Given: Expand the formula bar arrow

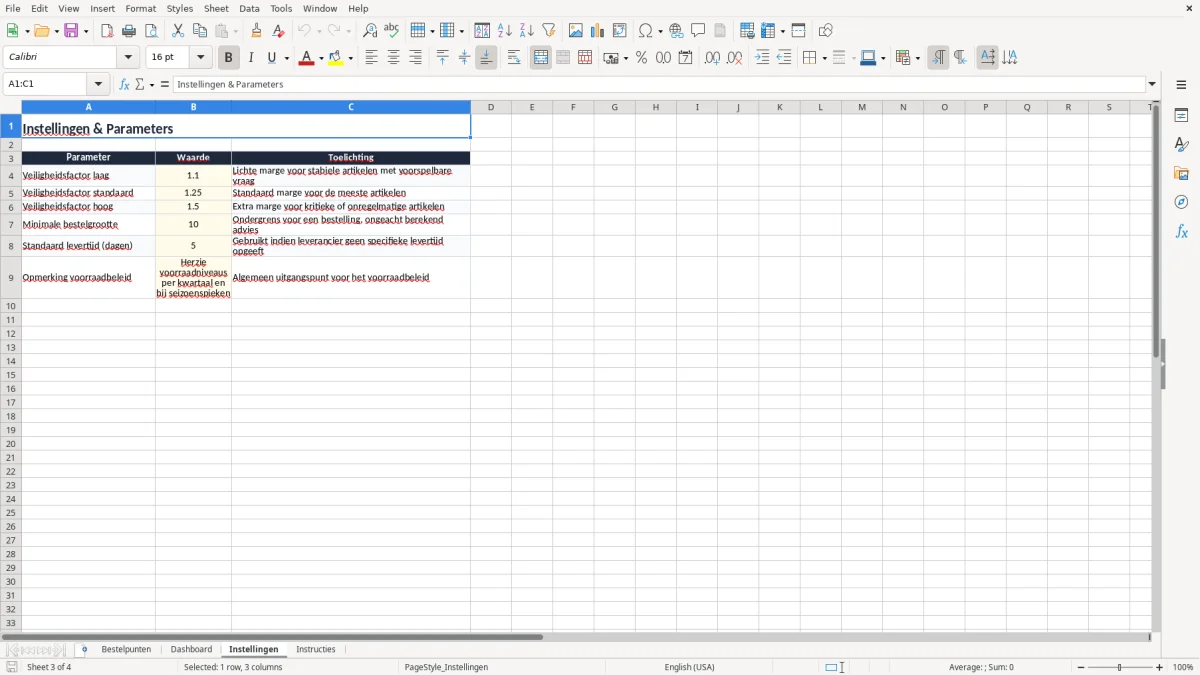Looking at the screenshot, I should click(x=1152, y=84).
